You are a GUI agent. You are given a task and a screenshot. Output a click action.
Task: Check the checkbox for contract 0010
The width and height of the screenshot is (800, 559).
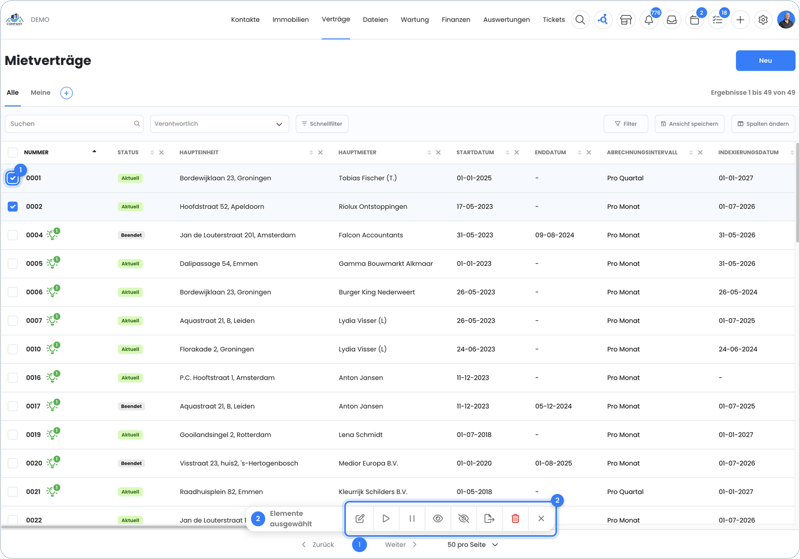click(x=13, y=349)
